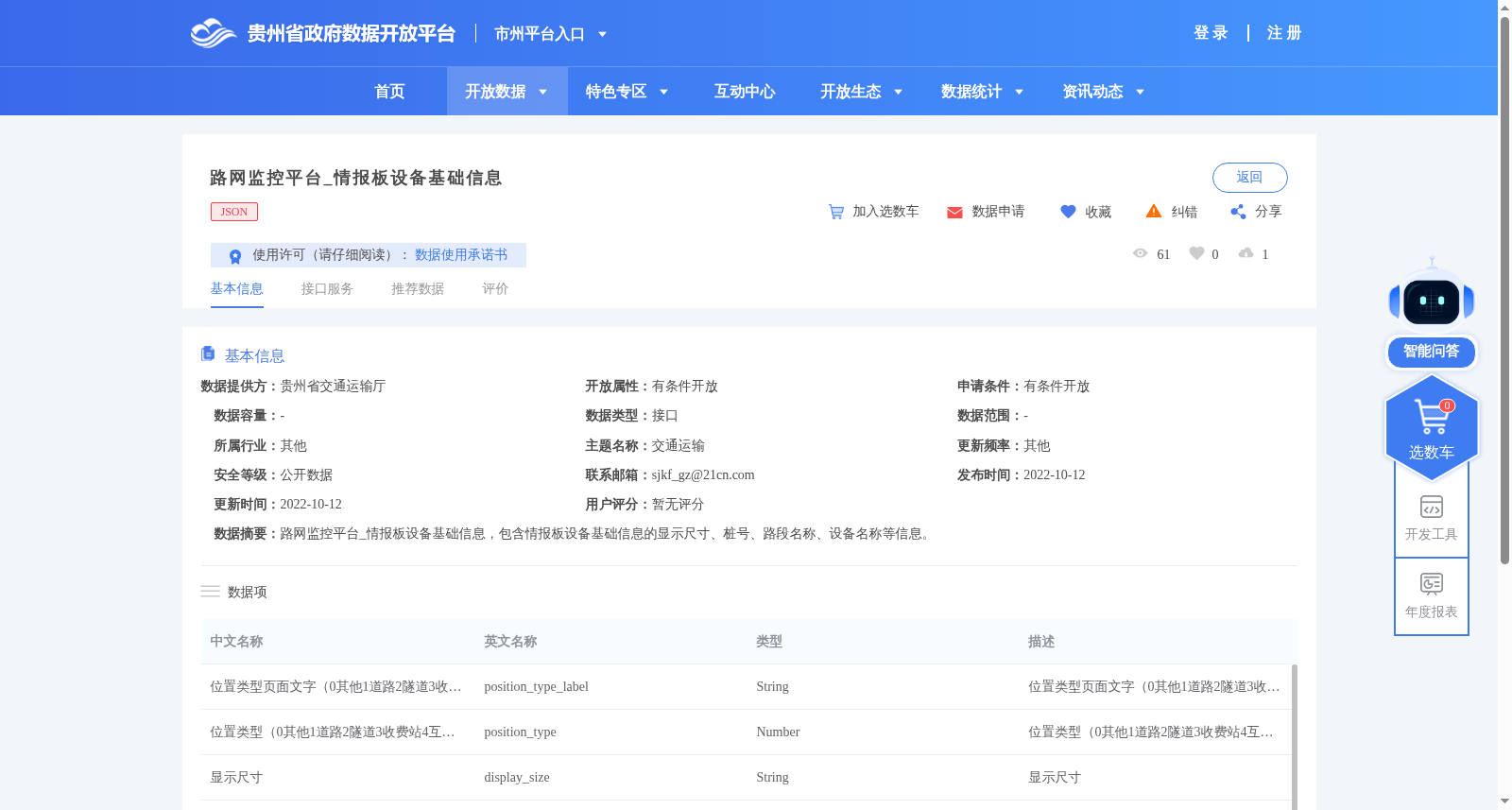Click the red envelope 数据申请 icon
Image resolution: width=1512 pixels, height=810 pixels.
tap(954, 212)
